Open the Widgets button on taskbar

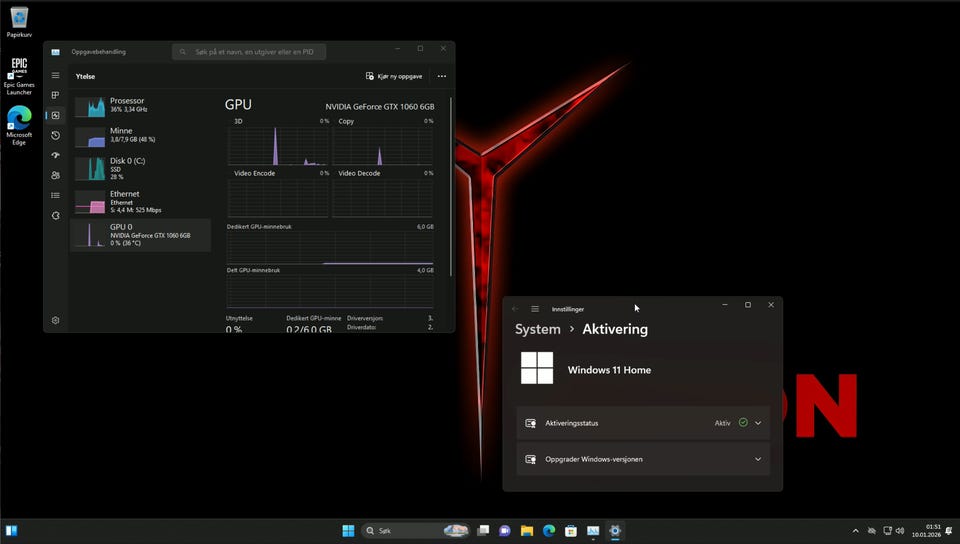point(11,531)
